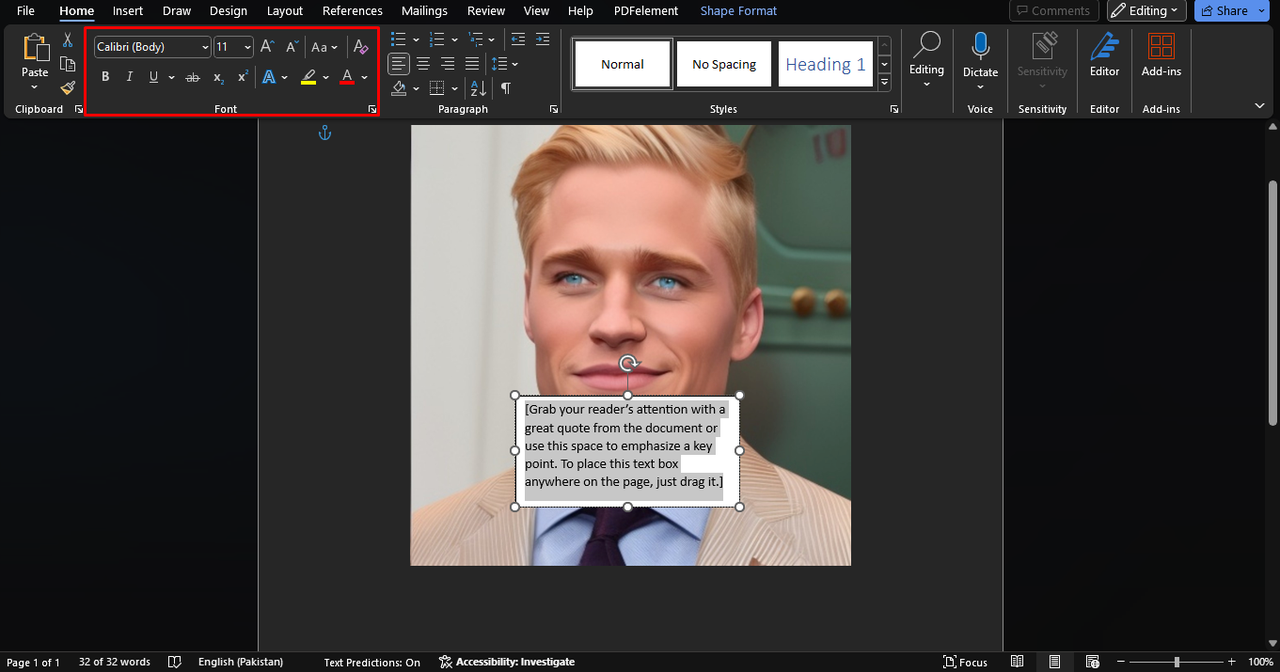Image resolution: width=1280 pixels, height=672 pixels.
Task: Click the zoom slider handle
Action: (x=1177, y=662)
